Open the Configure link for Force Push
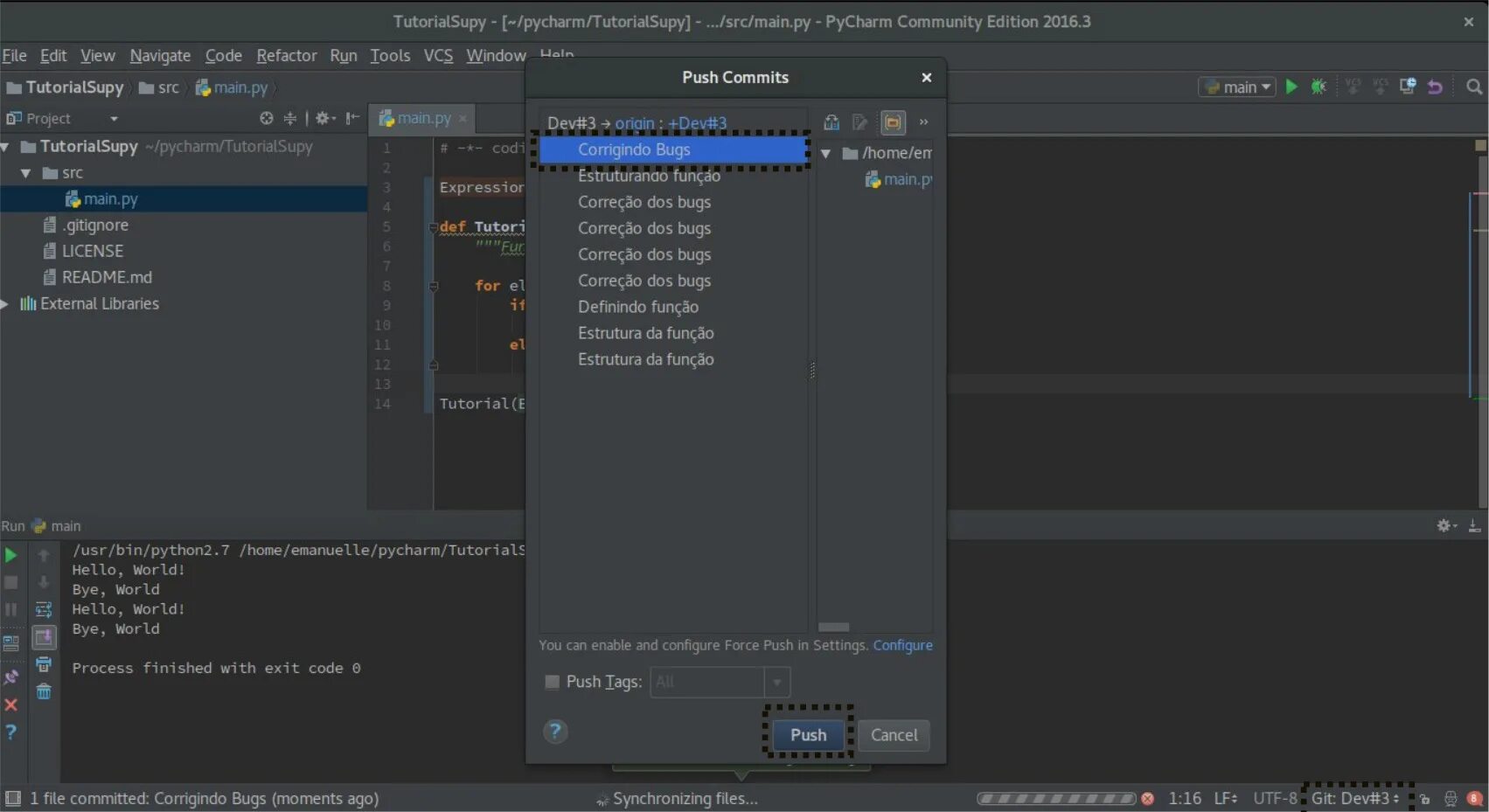Screen dimensions: 1489x812 [x=902, y=645]
